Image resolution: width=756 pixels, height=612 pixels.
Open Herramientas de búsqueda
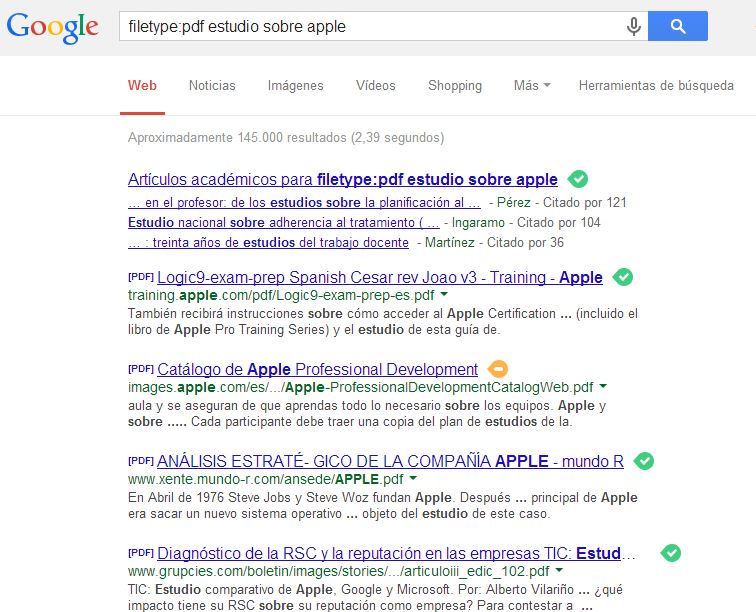pyautogui.click(x=656, y=86)
